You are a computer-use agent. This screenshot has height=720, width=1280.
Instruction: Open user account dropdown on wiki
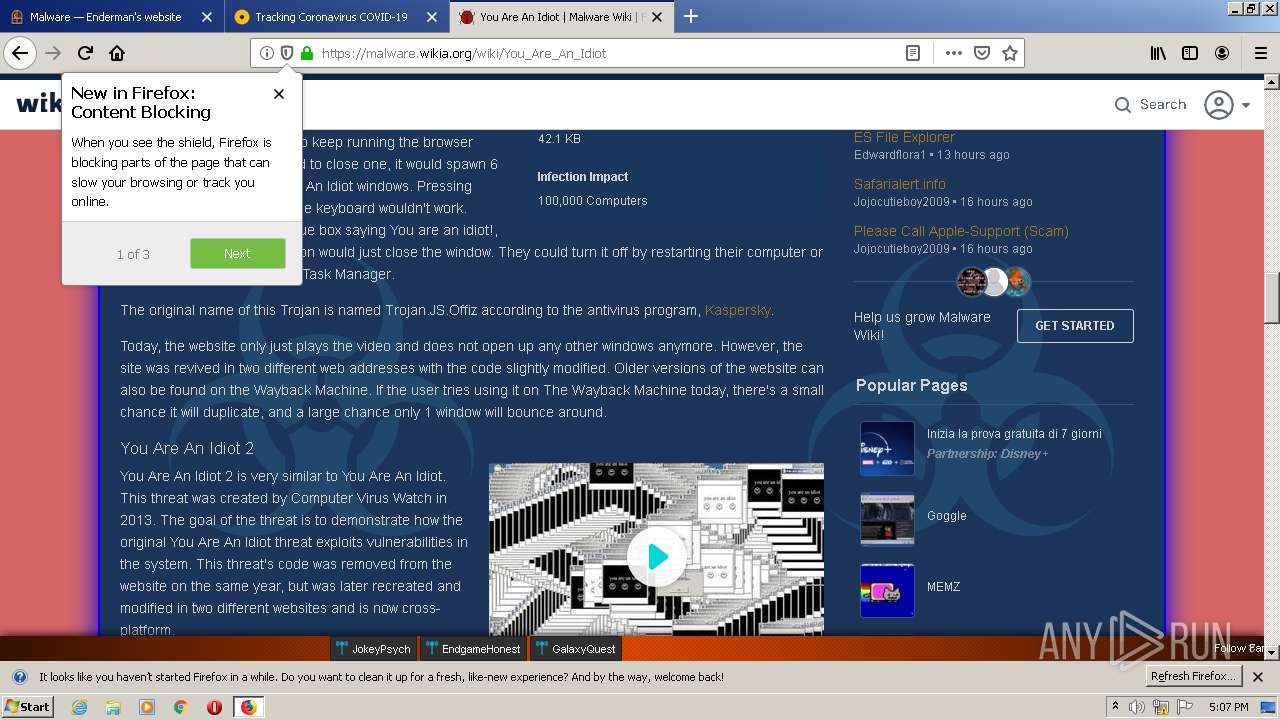[1227, 105]
